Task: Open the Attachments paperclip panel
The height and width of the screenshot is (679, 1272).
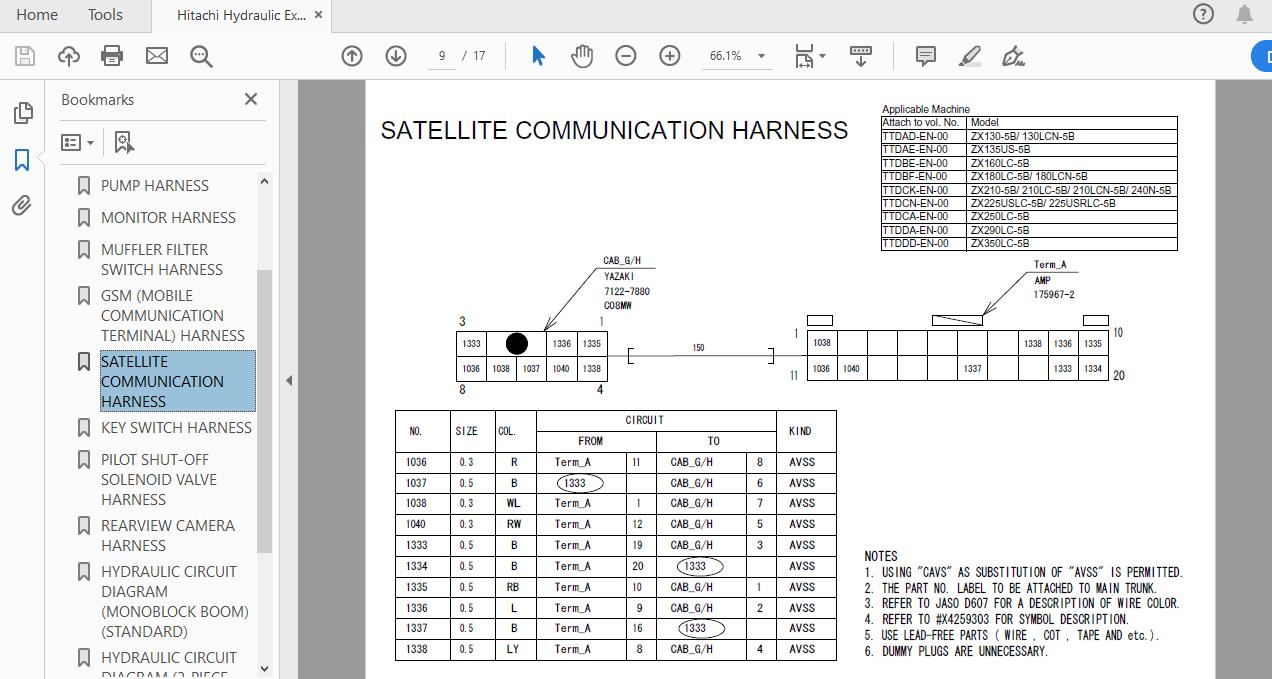Action: tap(22, 206)
